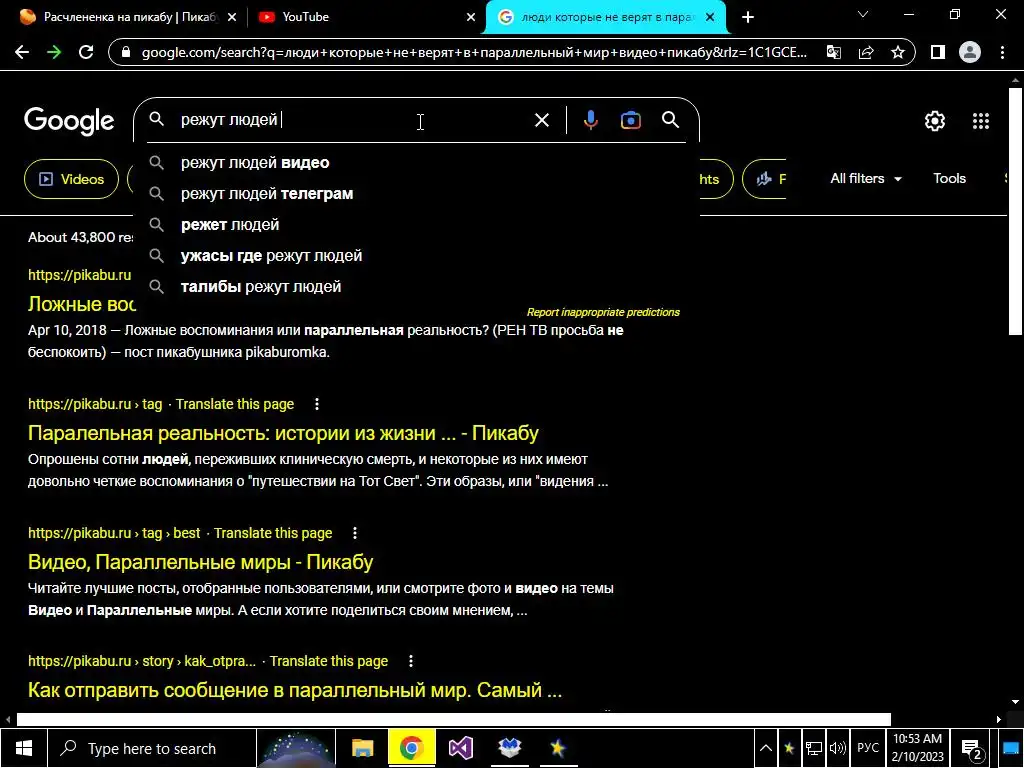Open result Как отправить сообщение в параллельный мир

coord(295,690)
